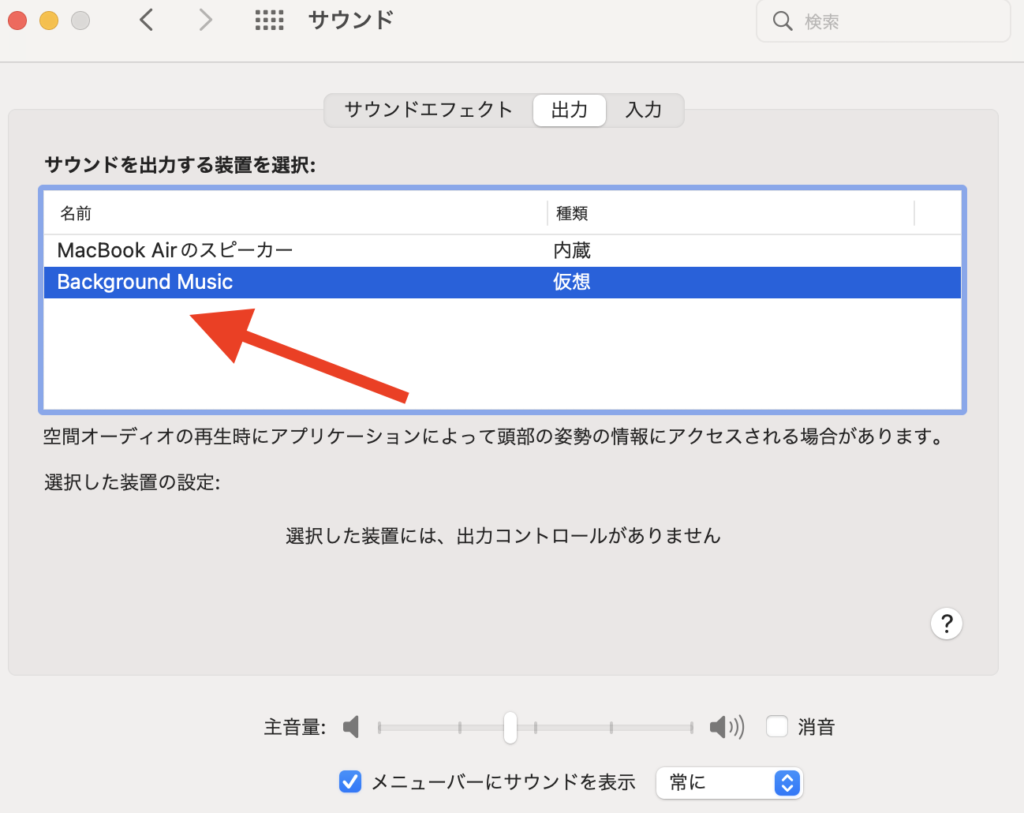Viewport: 1024px width, 813px height.
Task: Click the magnifying glass search icon
Action: (782, 22)
